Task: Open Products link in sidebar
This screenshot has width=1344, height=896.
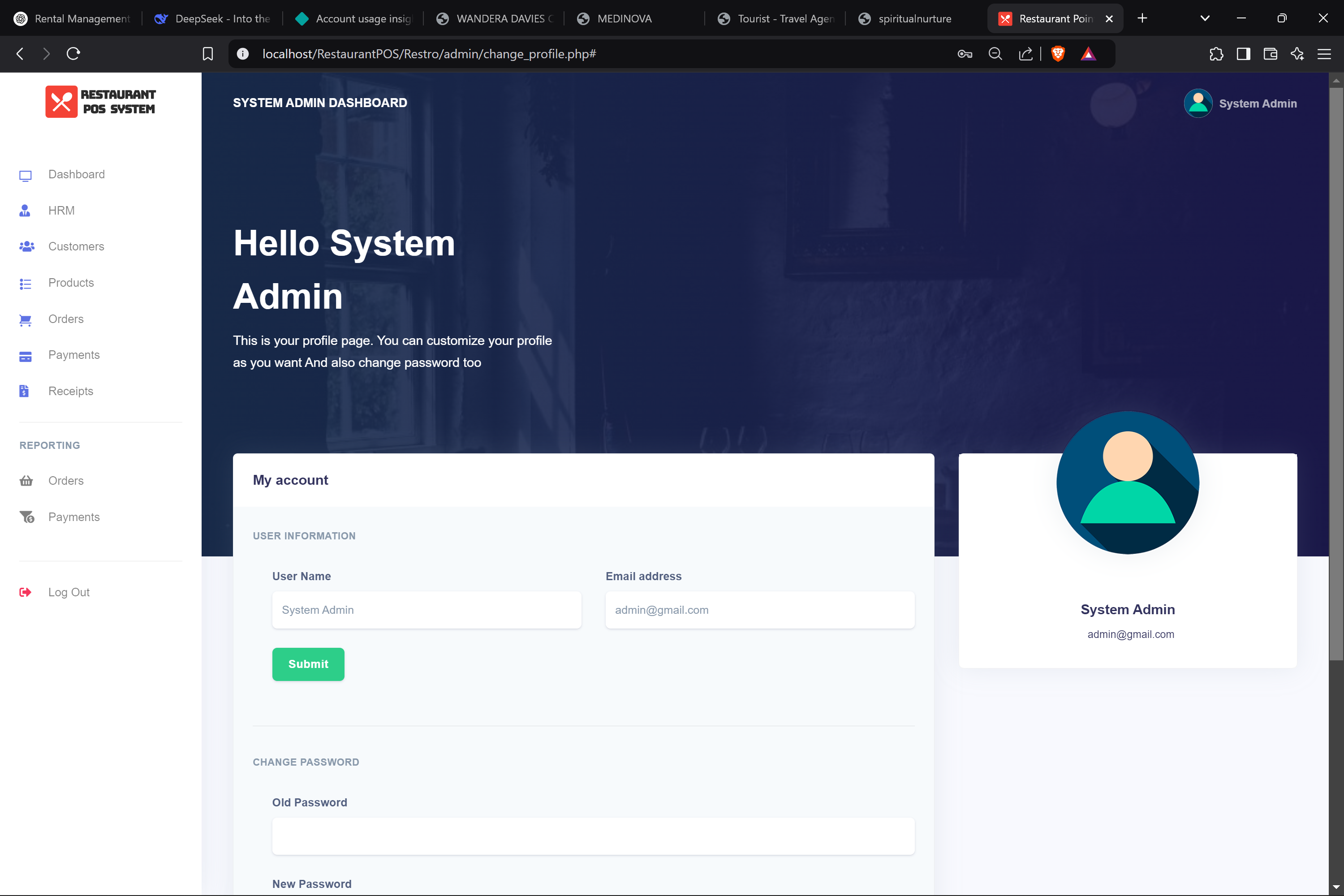Action: 71,283
